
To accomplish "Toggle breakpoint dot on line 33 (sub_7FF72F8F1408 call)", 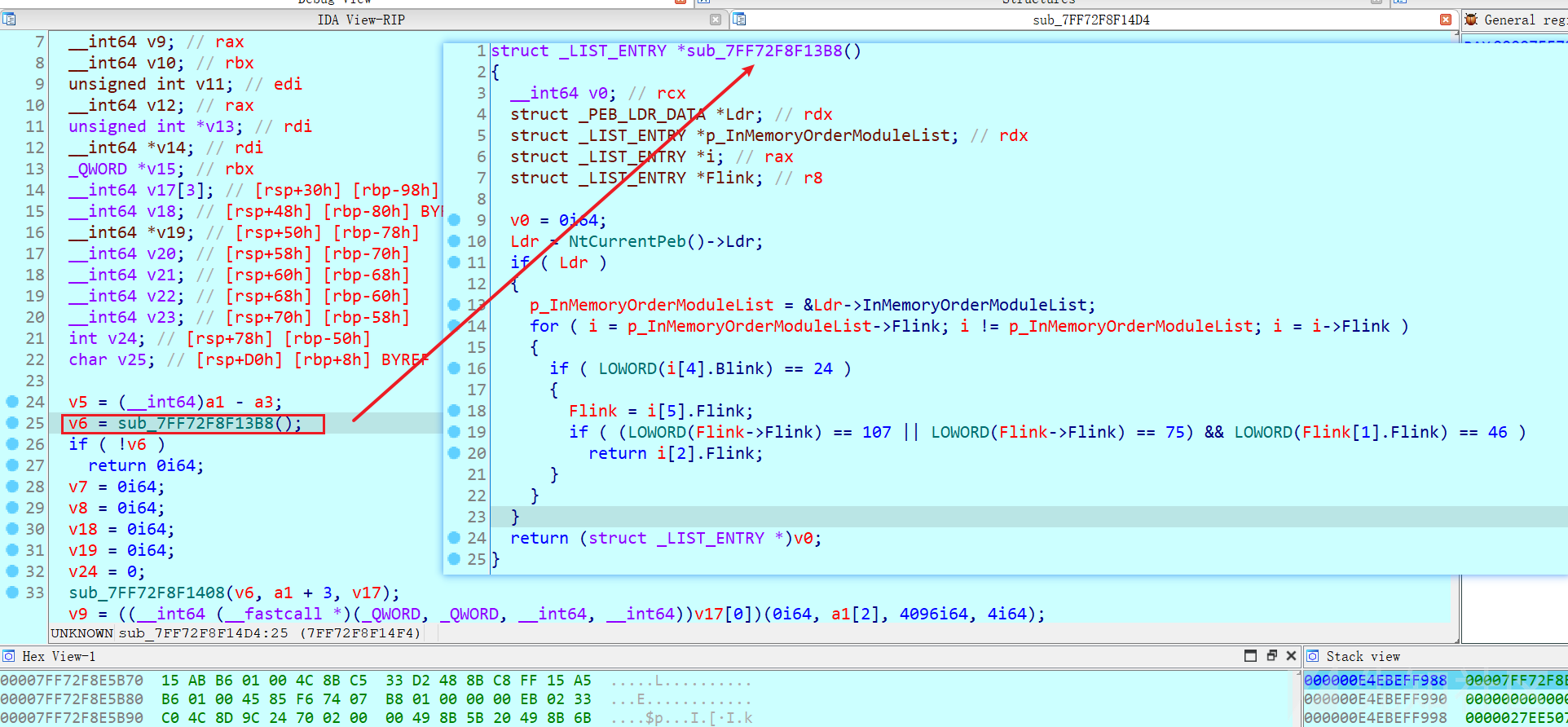I will click(x=12, y=592).
